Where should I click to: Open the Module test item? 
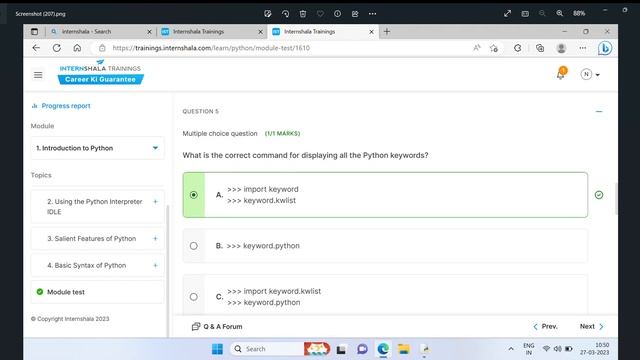[x=97, y=292]
